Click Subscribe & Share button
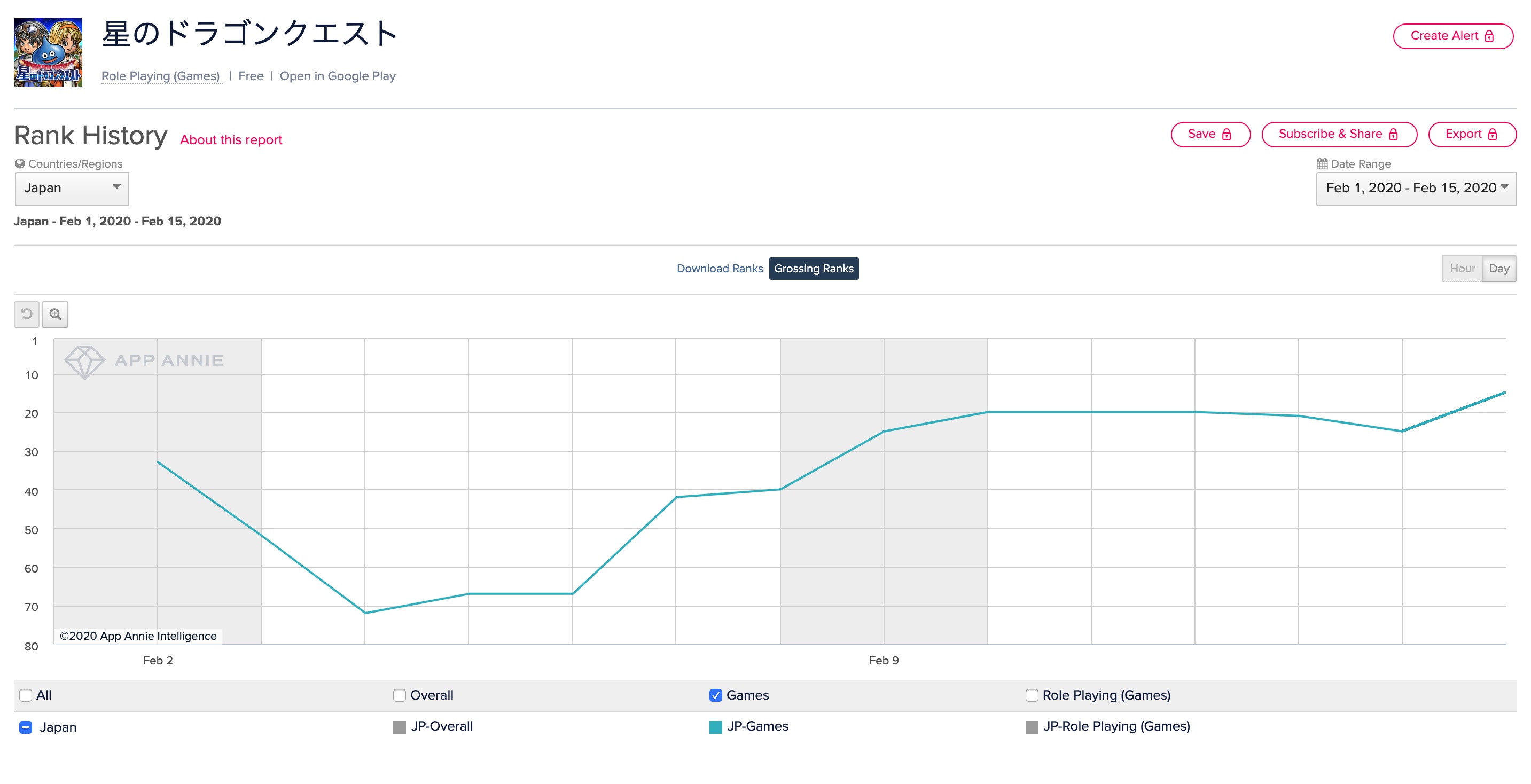Viewport: 1531px width, 784px height. tap(1339, 135)
